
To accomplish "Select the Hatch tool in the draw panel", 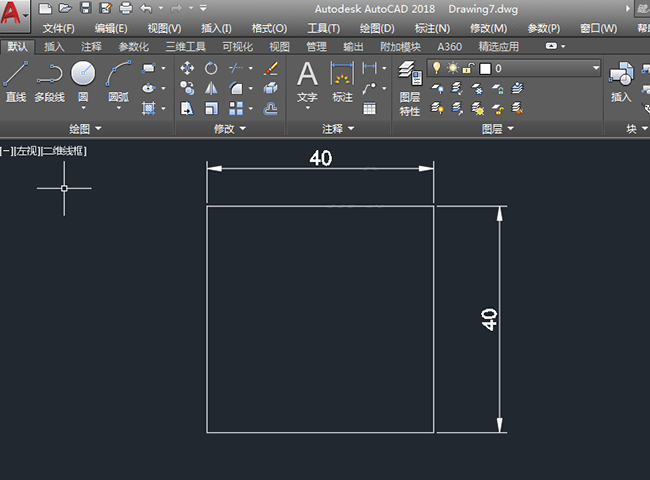I will 148,108.
